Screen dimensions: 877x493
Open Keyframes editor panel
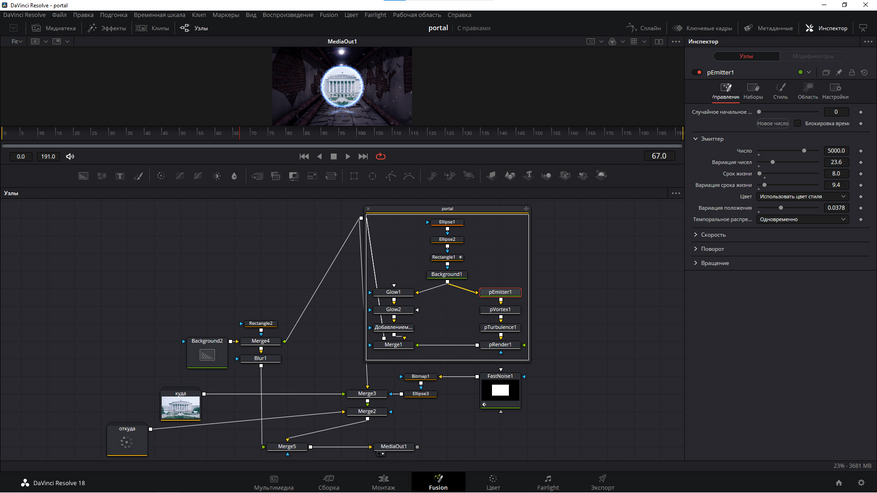tap(702, 28)
